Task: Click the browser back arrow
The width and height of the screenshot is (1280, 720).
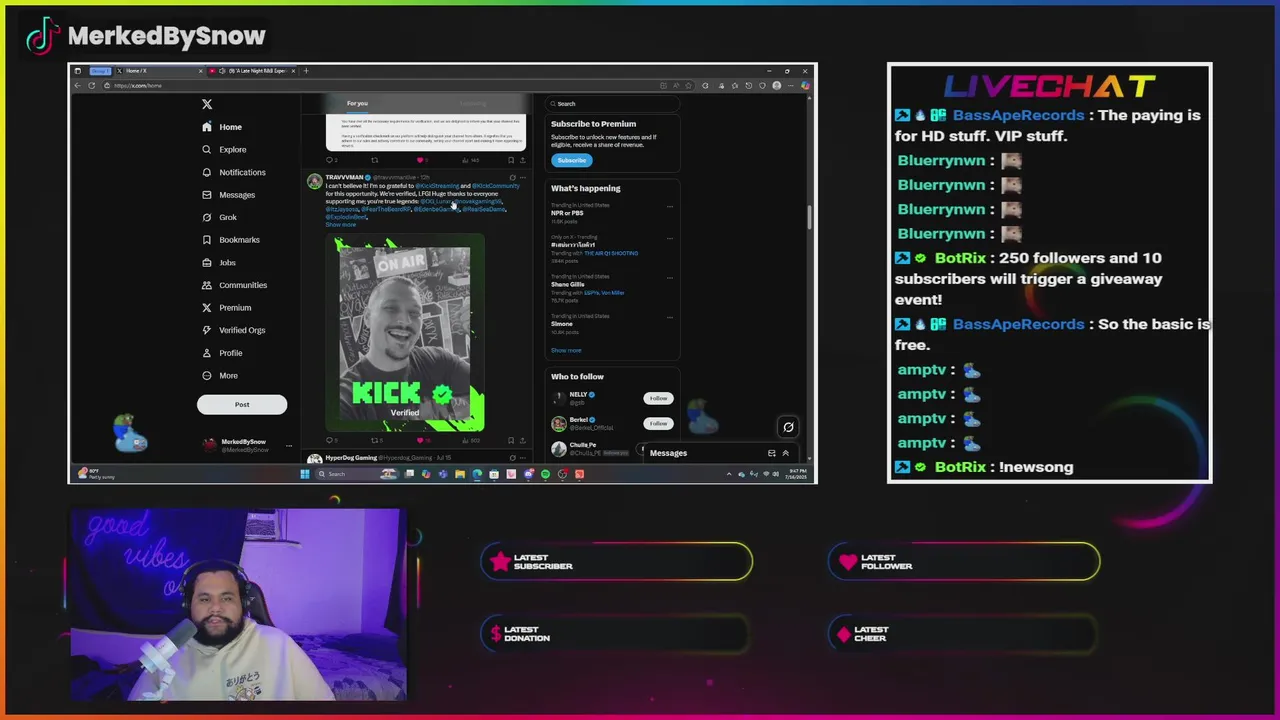Action: click(78, 85)
